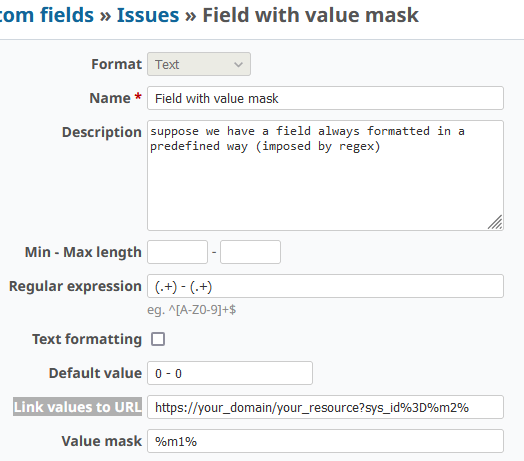The image size is (524, 461).
Task: Click the Default value field containing 0 - 0
Action: click(x=230, y=373)
